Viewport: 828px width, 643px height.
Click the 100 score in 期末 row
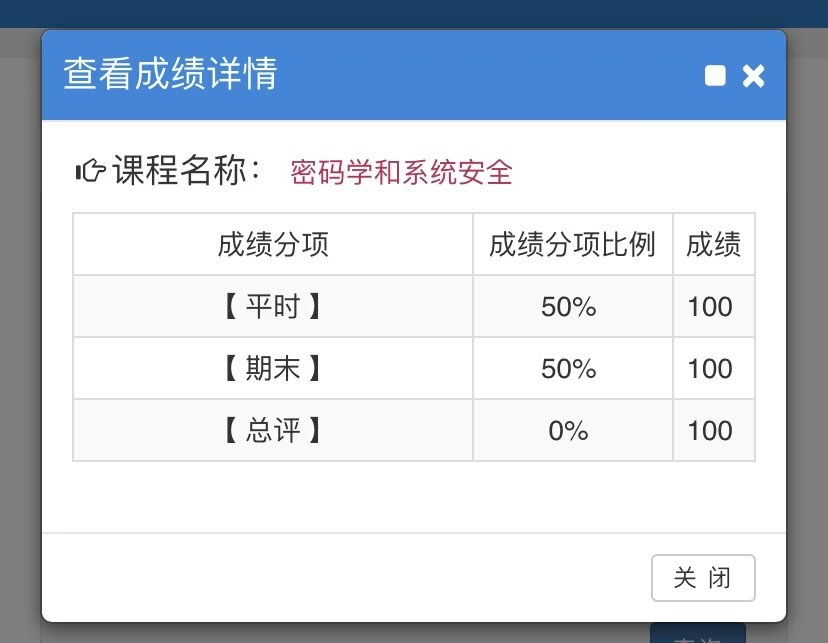(x=710, y=369)
